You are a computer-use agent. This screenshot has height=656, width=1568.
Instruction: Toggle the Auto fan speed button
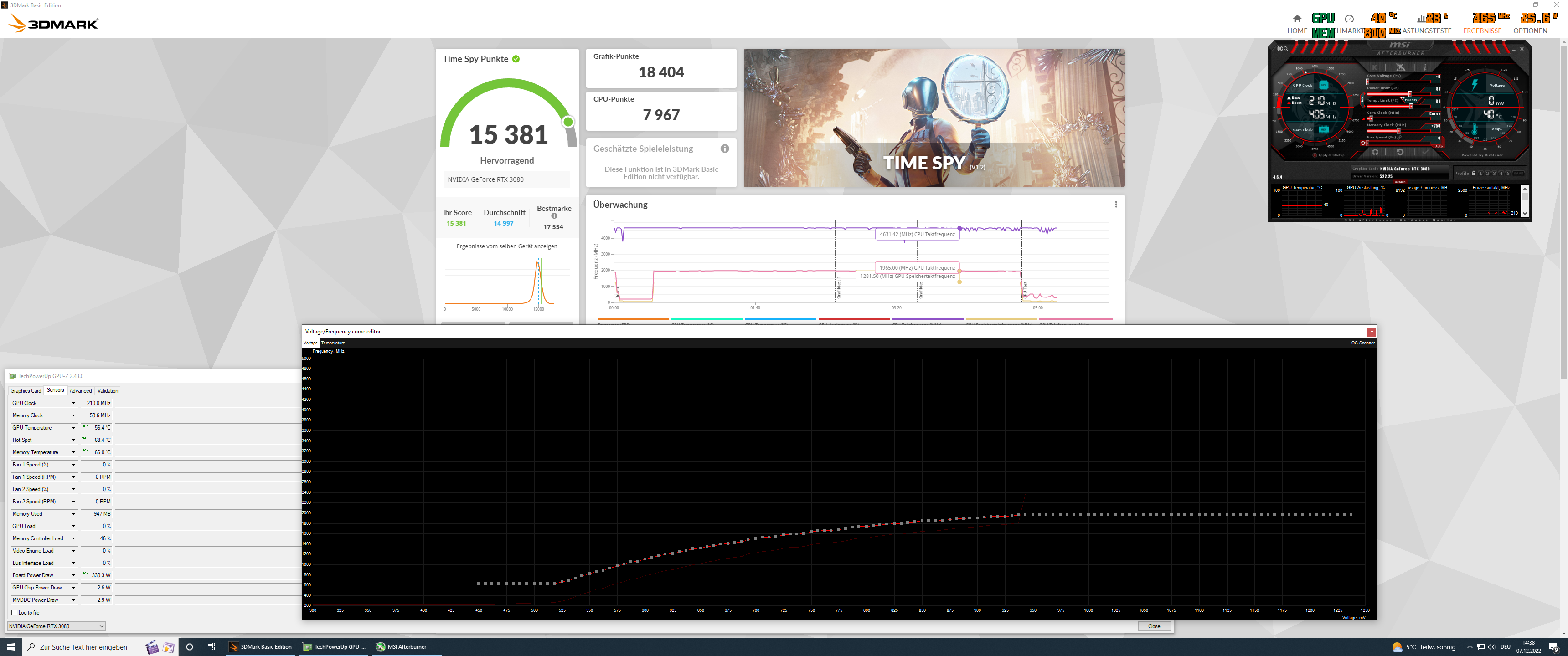pos(1439,147)
